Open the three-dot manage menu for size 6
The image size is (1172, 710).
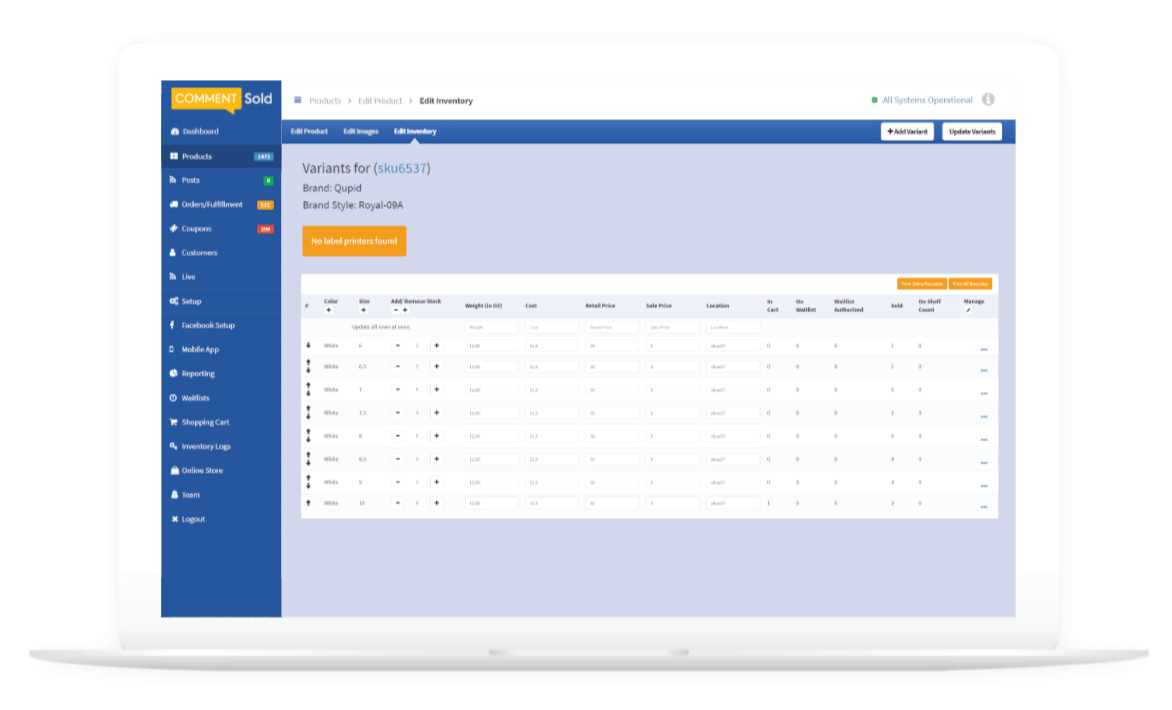click(984, 349)
